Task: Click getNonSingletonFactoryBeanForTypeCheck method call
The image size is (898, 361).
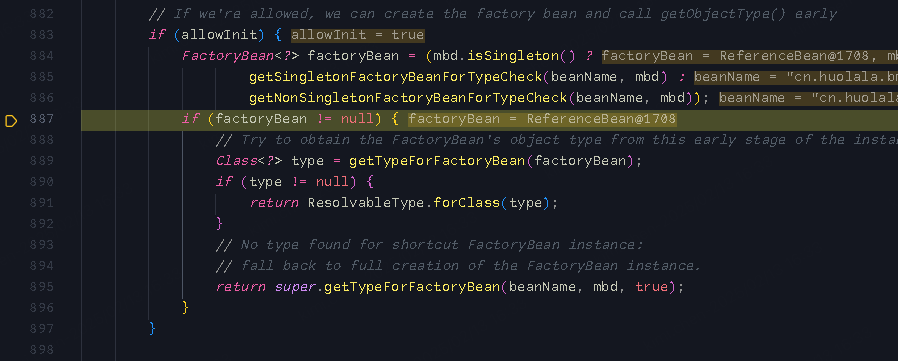Action: 408,98
